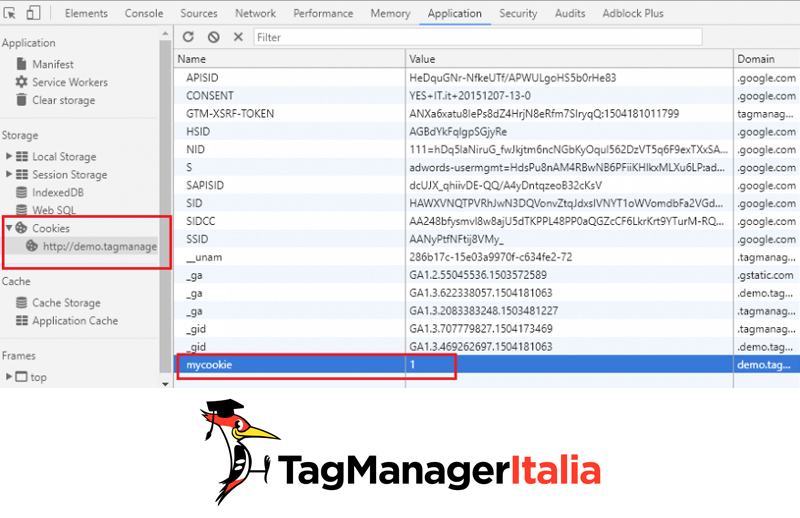This screenshot has height=518, width=800.
Task: Open the Adblock Plus tab
Action: click(633, 13)
